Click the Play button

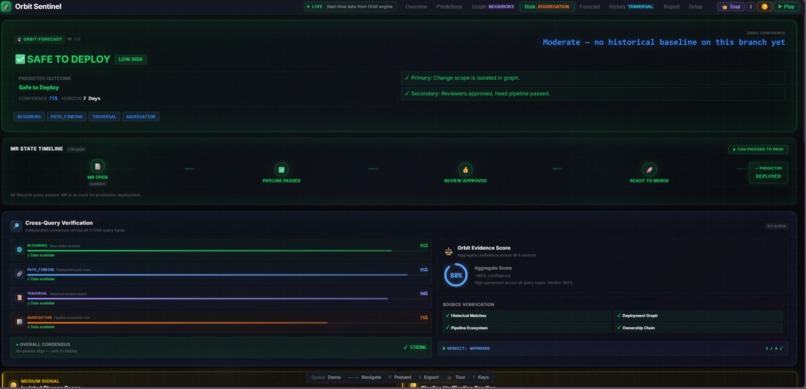tap(785, 7)
